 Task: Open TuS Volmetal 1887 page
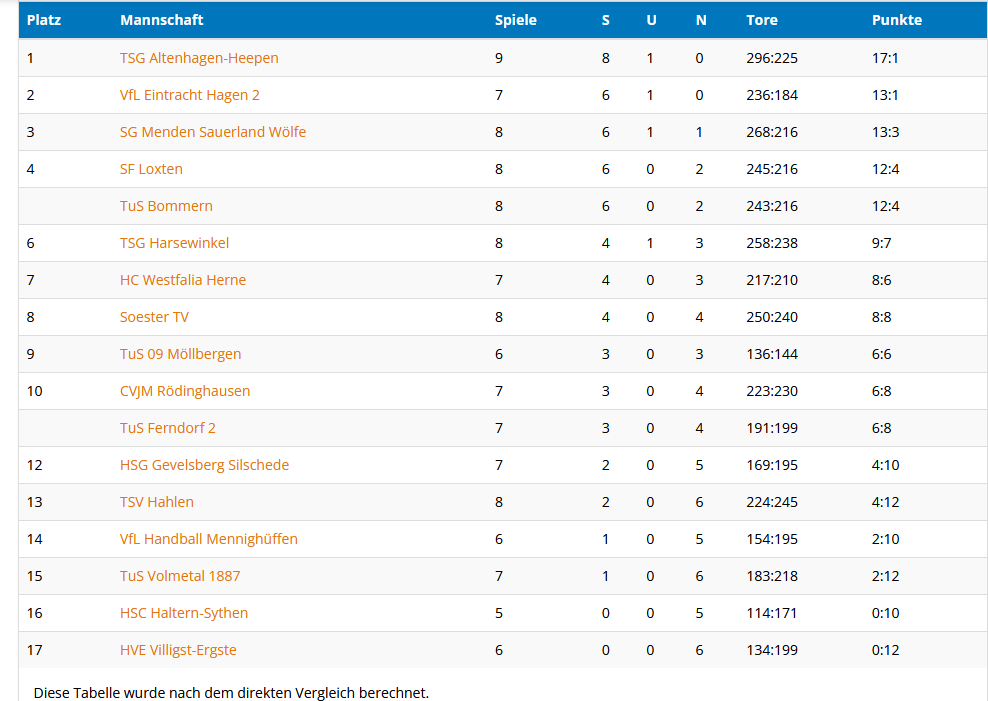pyautogui.click(x=180, y=576)
